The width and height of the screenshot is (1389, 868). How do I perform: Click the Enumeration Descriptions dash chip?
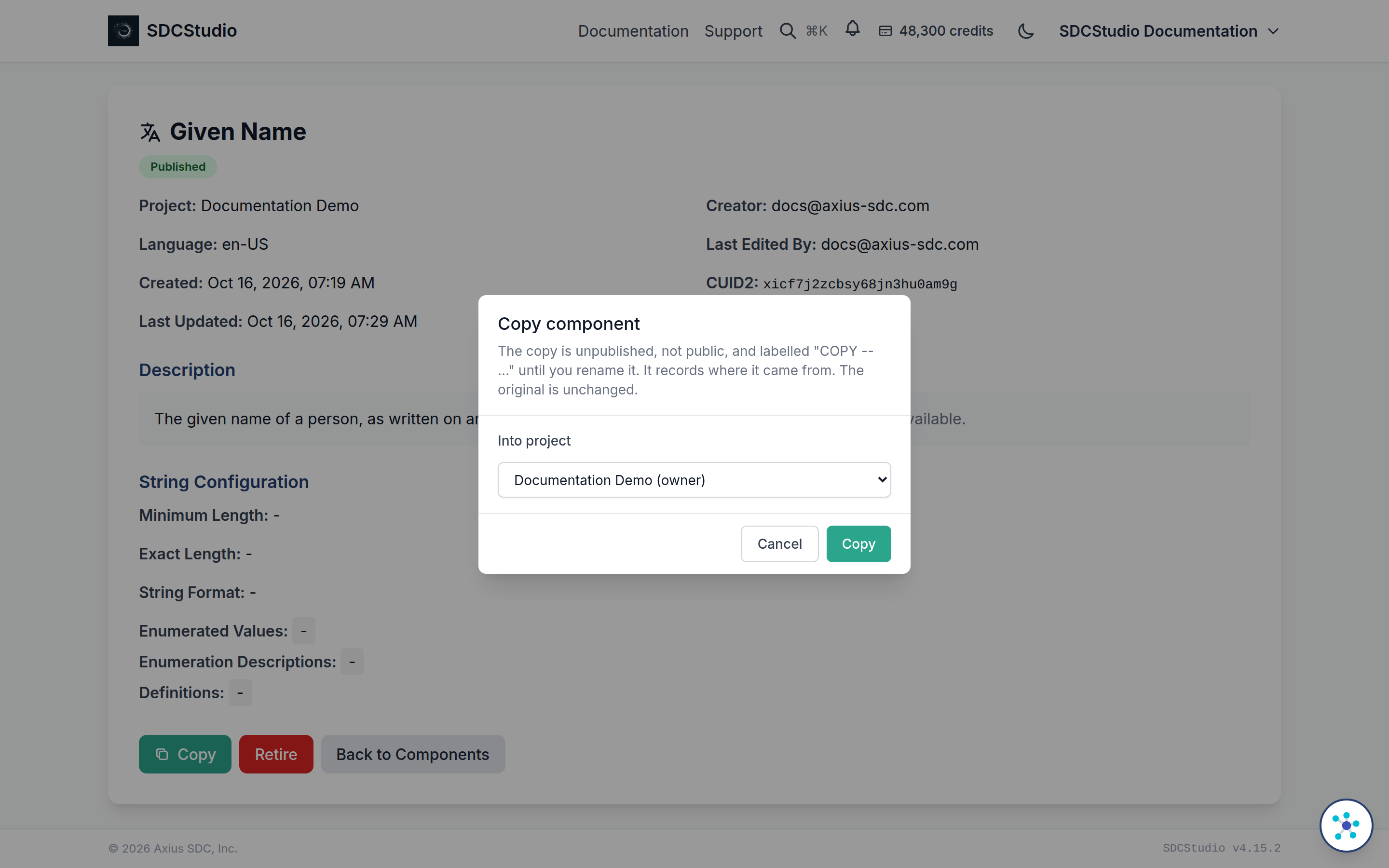352,662
